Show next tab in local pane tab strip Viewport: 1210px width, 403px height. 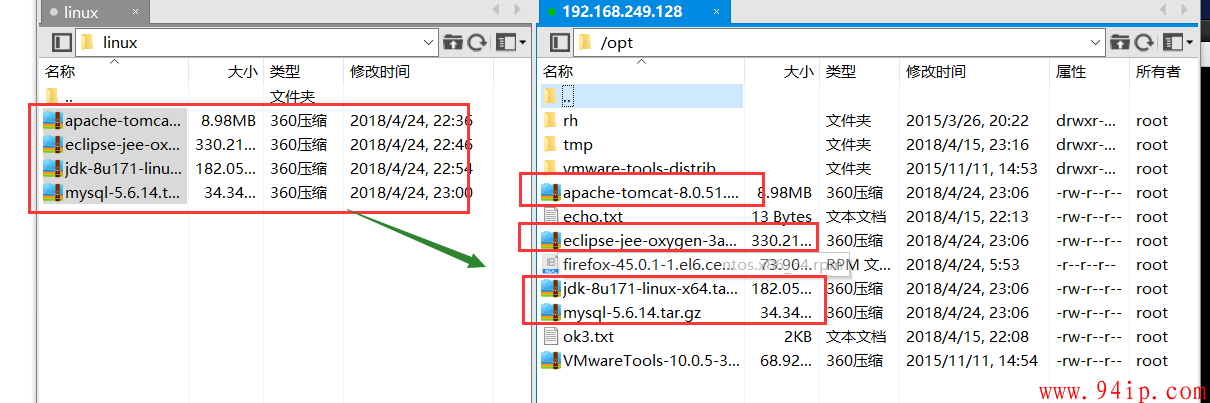[518, 10]
